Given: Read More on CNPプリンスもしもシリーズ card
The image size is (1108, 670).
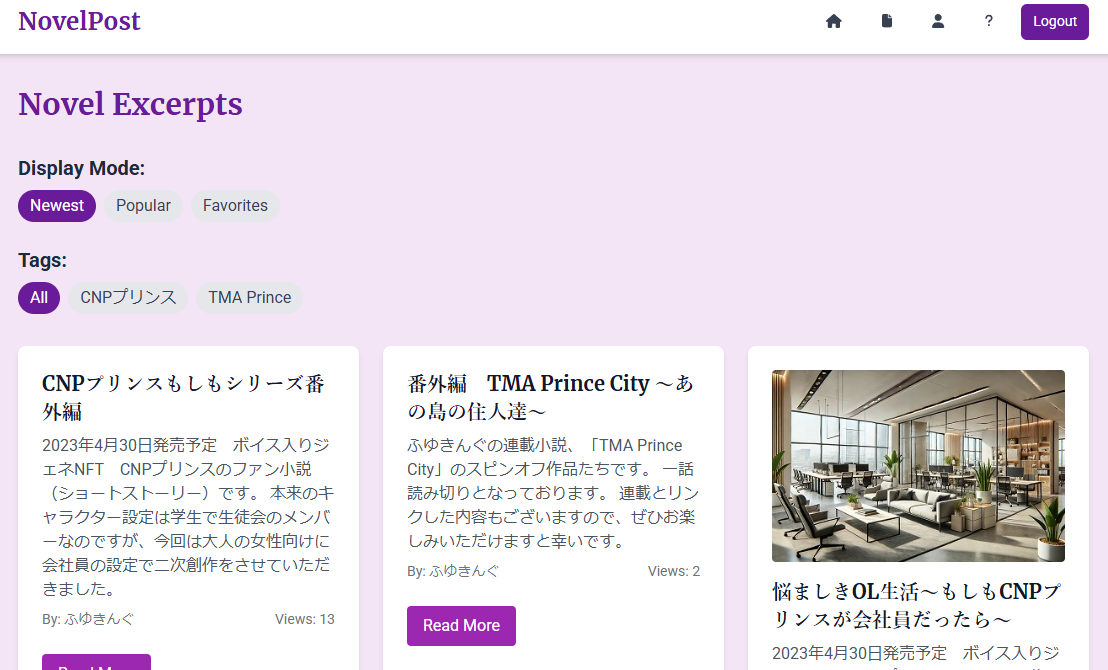Looking at the screenshot, I should (96, 664).
